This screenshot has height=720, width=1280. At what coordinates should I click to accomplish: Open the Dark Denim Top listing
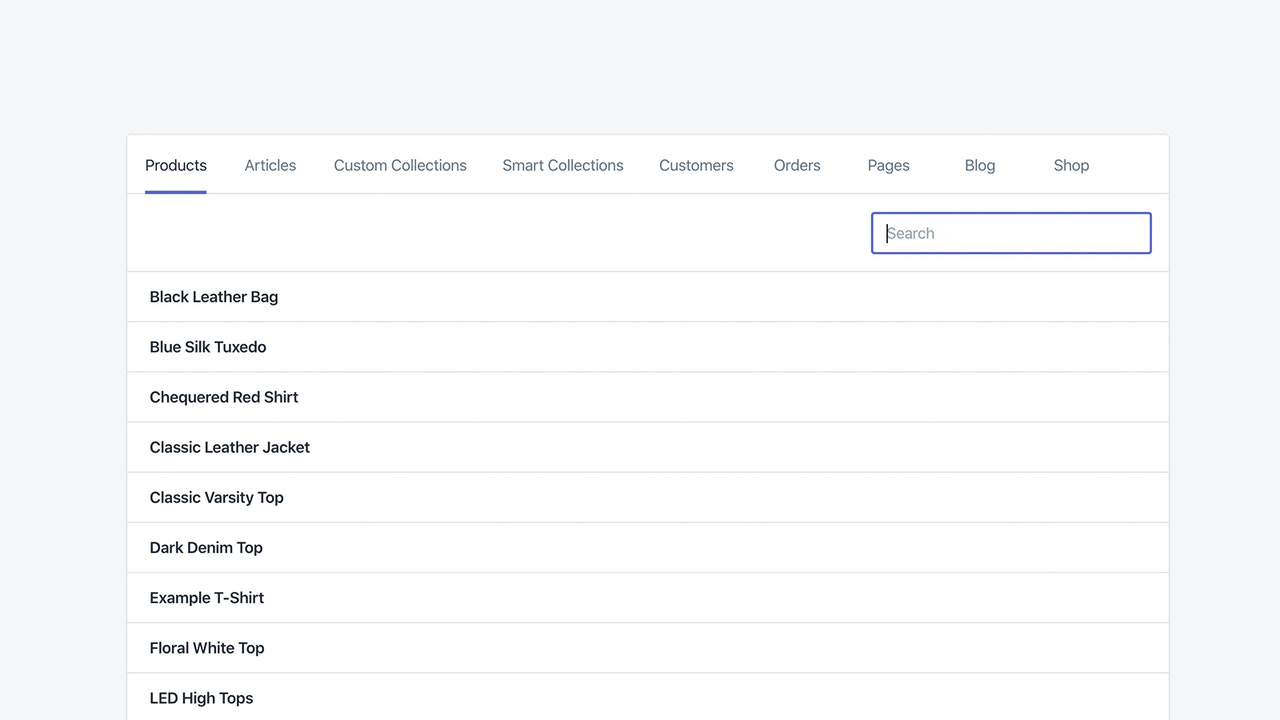pyautogui.click(x=206, y=547)
